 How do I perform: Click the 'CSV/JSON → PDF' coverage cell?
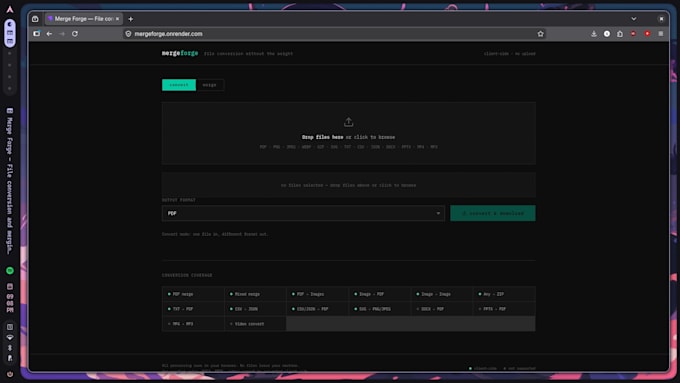click(317, 309)
